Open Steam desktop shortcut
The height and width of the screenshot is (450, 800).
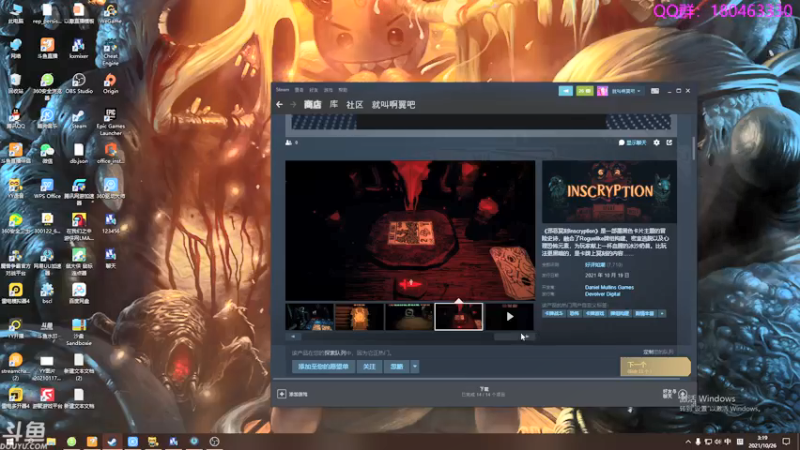79,118
